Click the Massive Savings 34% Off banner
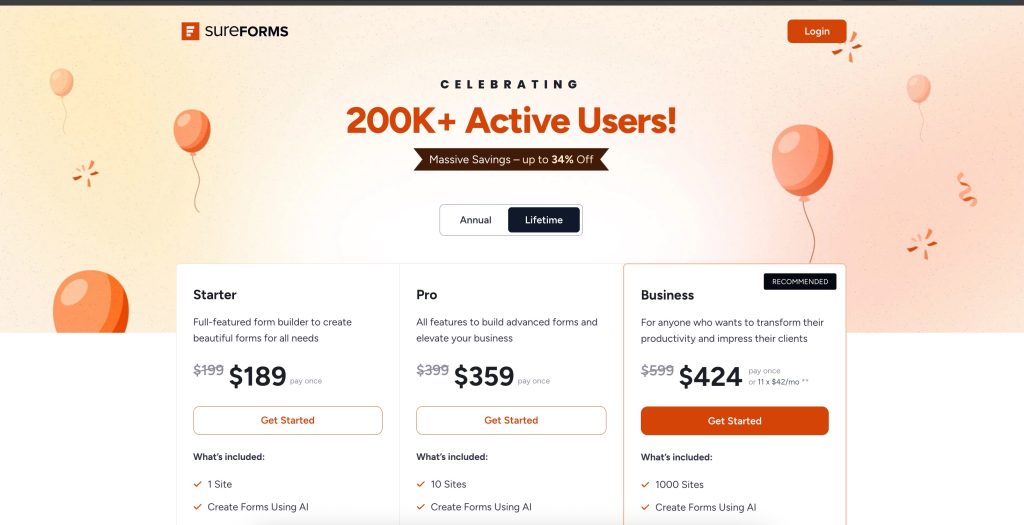The width and height of the screenshot is (1024, 525). 511,159
